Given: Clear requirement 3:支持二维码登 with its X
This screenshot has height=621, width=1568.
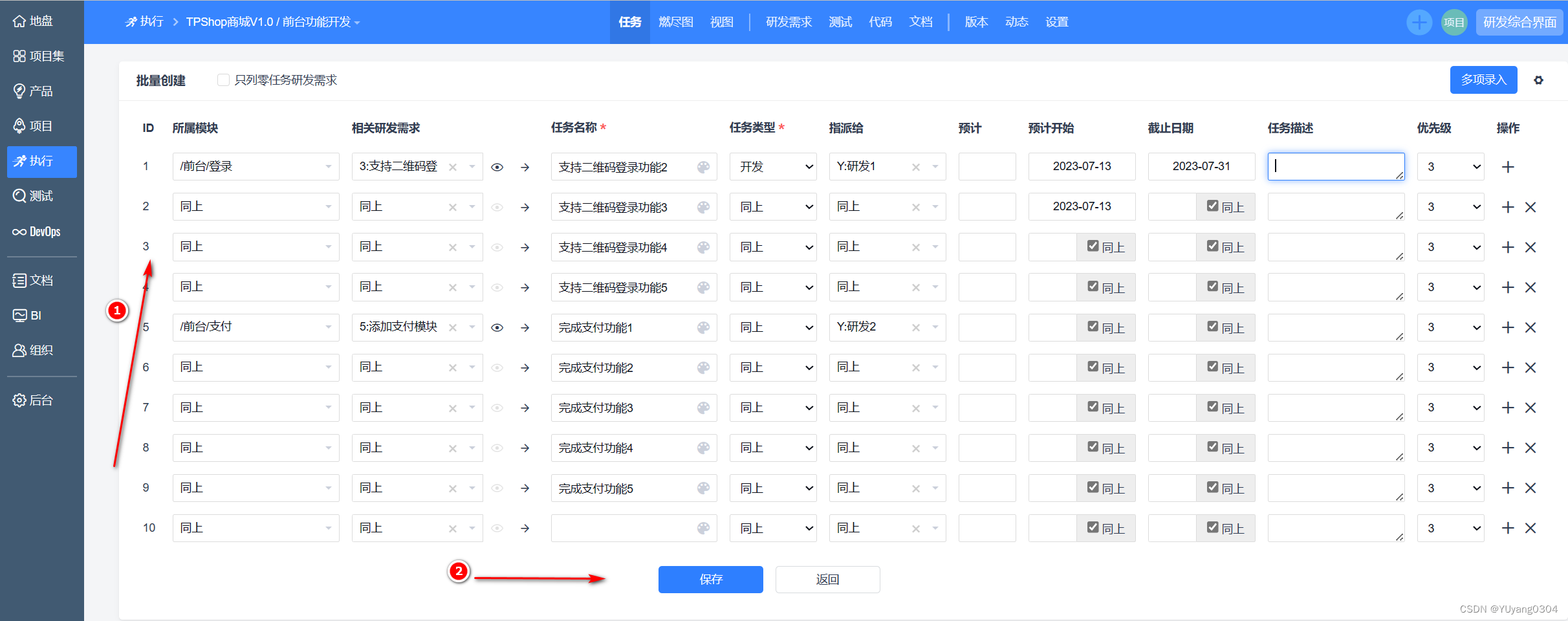Looking at the screenshot, I should coord(453,167).
